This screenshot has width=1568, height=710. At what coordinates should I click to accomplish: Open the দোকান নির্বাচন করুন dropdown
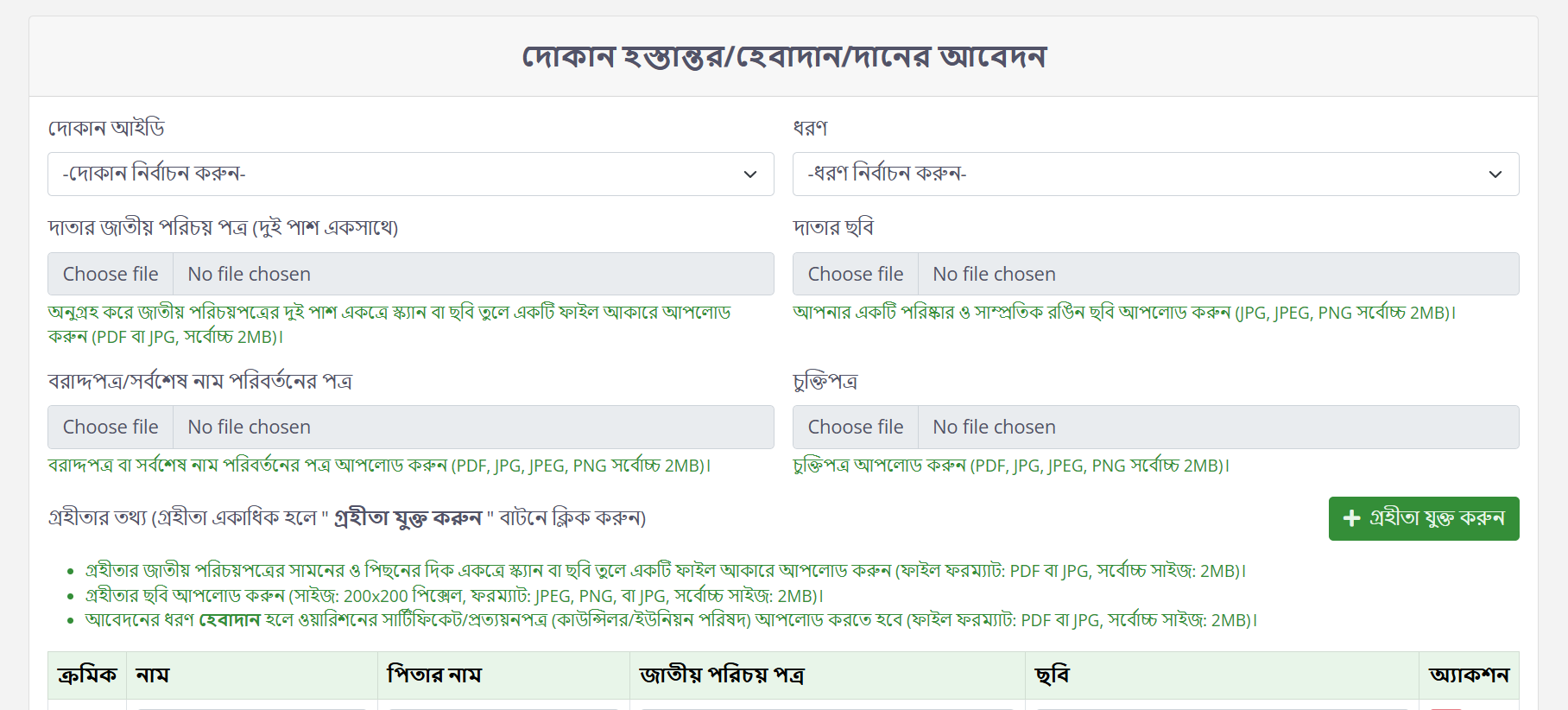click(411, 174)
